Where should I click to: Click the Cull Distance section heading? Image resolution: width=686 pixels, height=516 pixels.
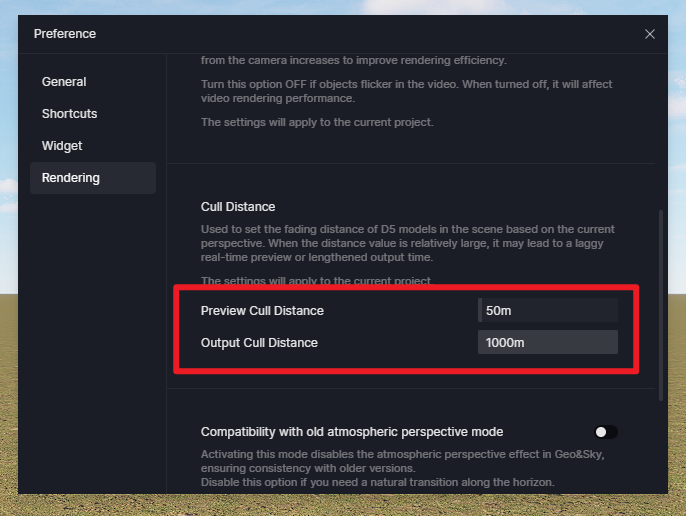pyautogui.click(x=238, y=207)
